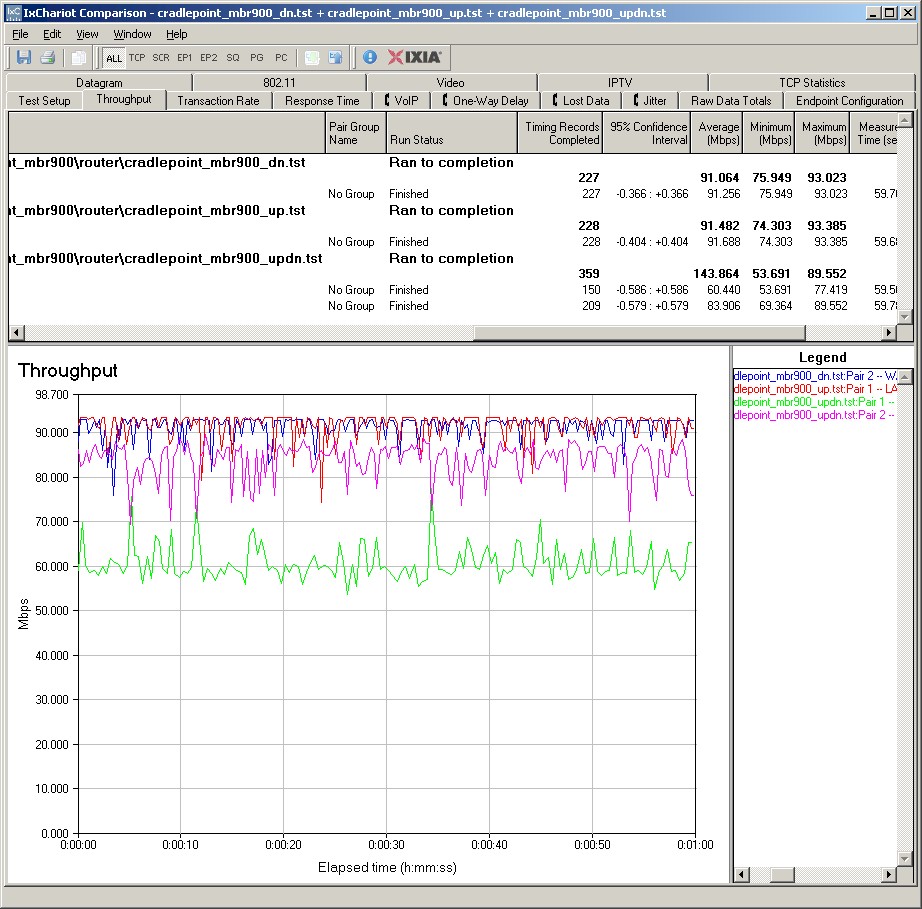The width and height of the screenshot is (922, 909).
Task: Toggle the SCR filter button
Action: [161, 58]
